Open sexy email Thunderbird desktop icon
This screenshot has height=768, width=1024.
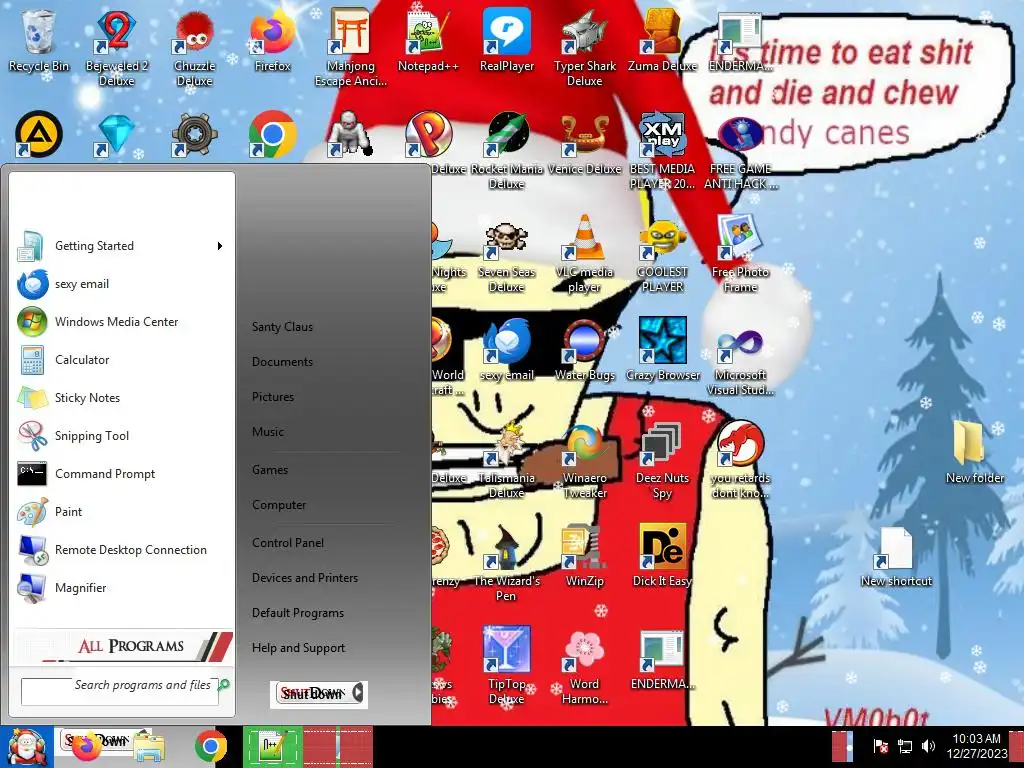pos(507,349)
